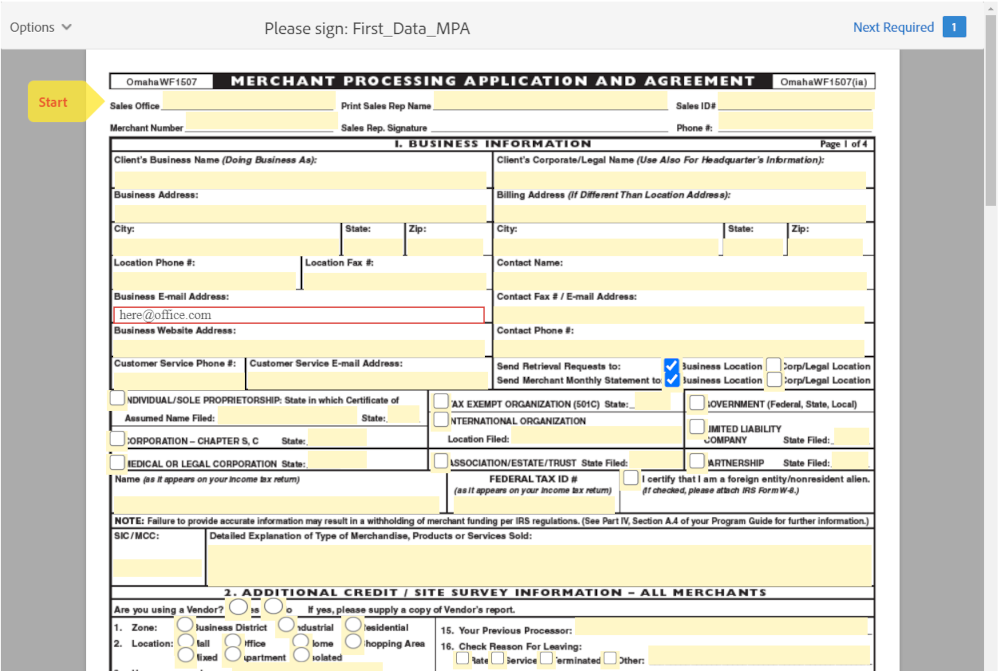Click the Sales ID# field
This screenshot has height=671, width=1000.
pyautogui.click(x=795, y=101)
